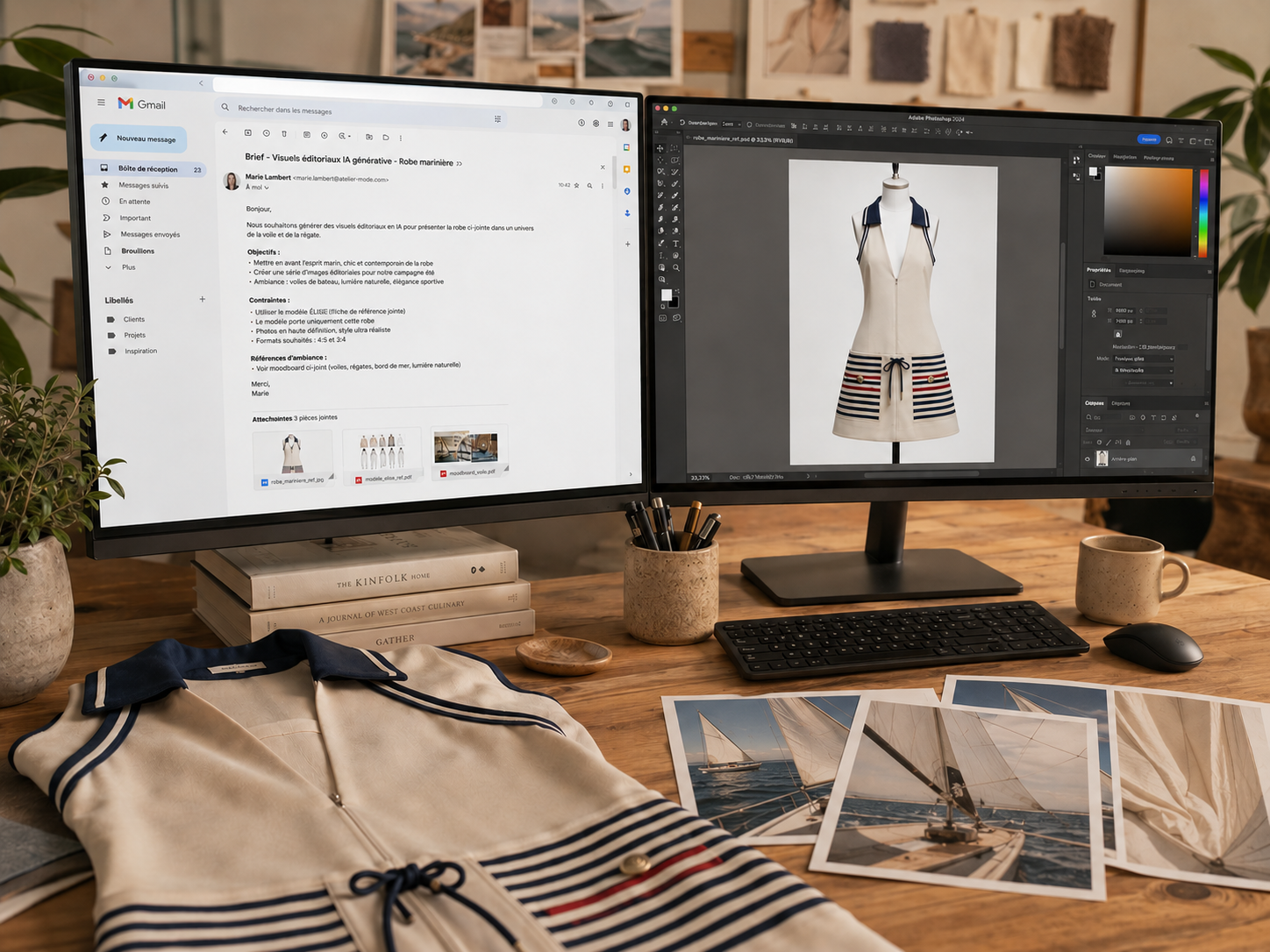Pick a color in the Photoshop color field
This screenshot has width=1270, height=952.
coord(1148,212)
